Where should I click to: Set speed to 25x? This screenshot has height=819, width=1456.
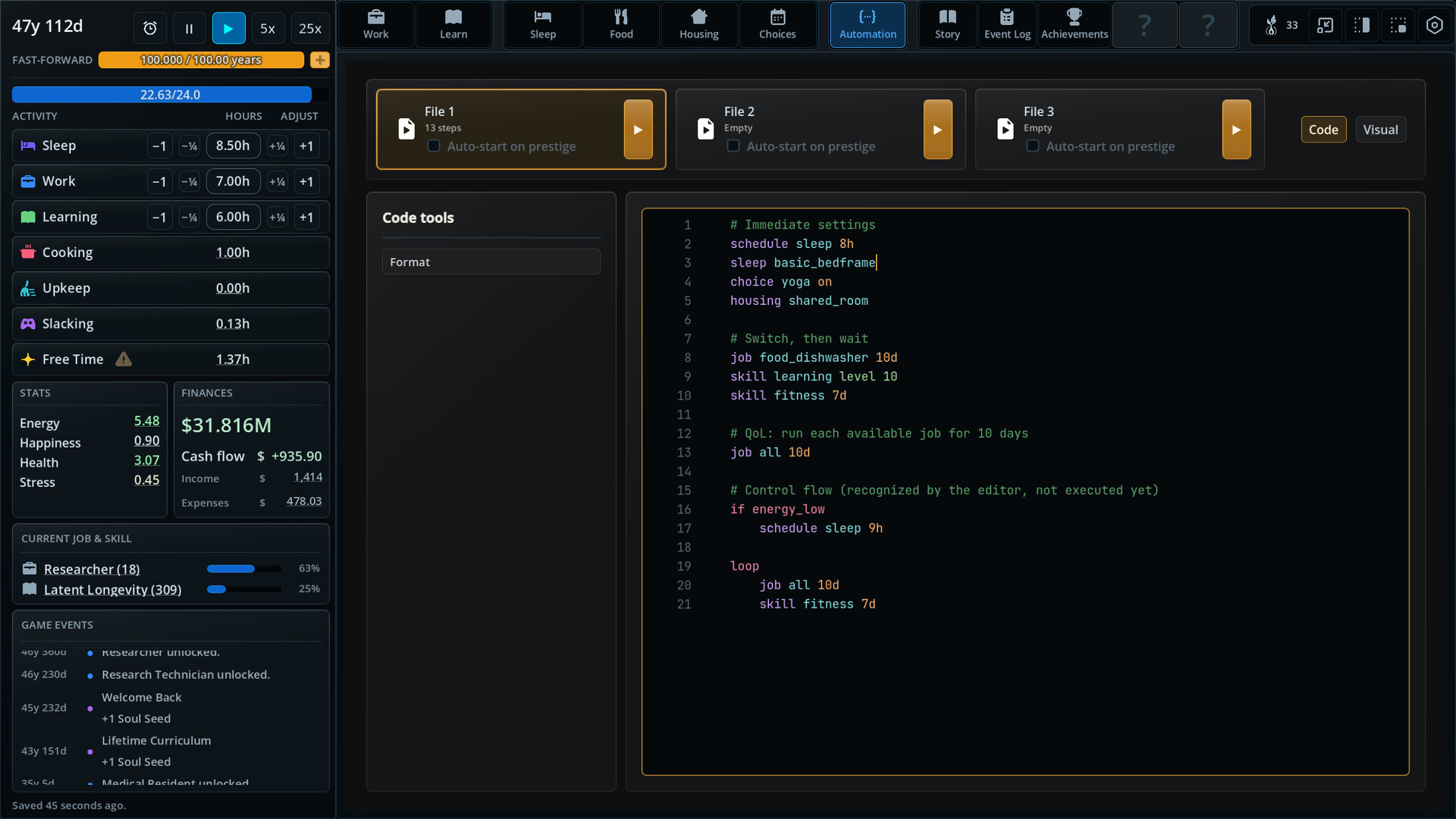(x=310, y=29)
